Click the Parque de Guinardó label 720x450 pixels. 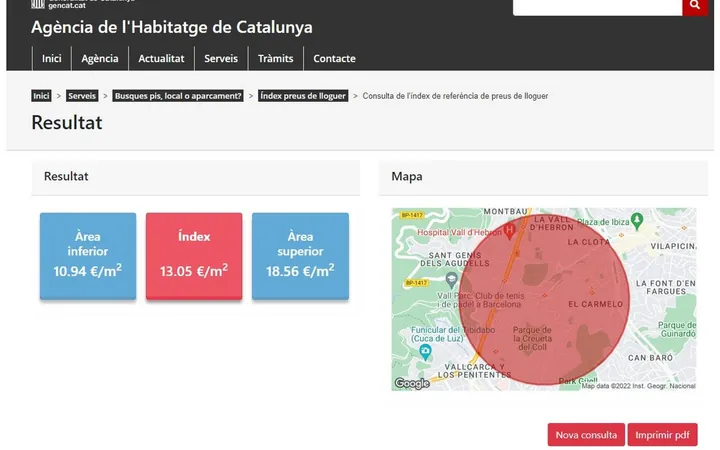click(x=677, y=329)
